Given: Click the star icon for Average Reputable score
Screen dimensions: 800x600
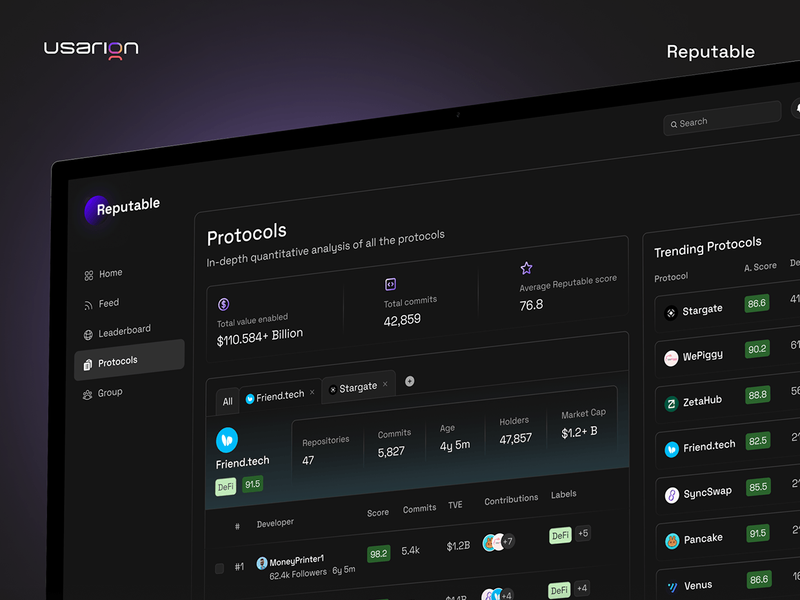Looking at the screenshot, I should [525, 267].
